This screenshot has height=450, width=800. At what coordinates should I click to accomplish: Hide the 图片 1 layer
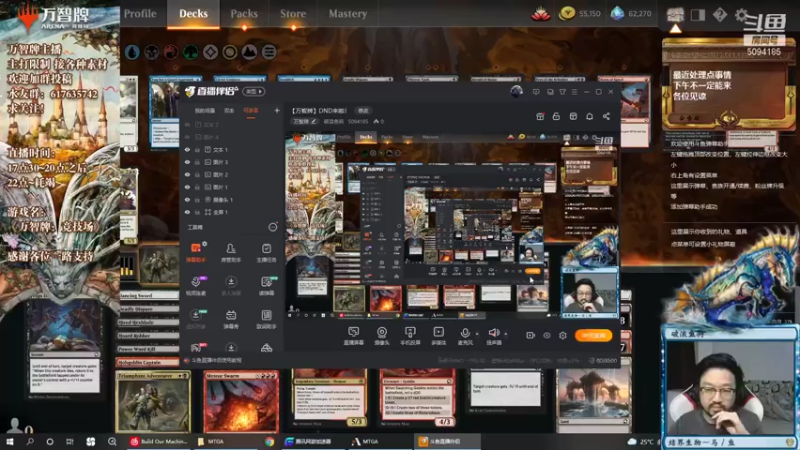pos(187,187)
